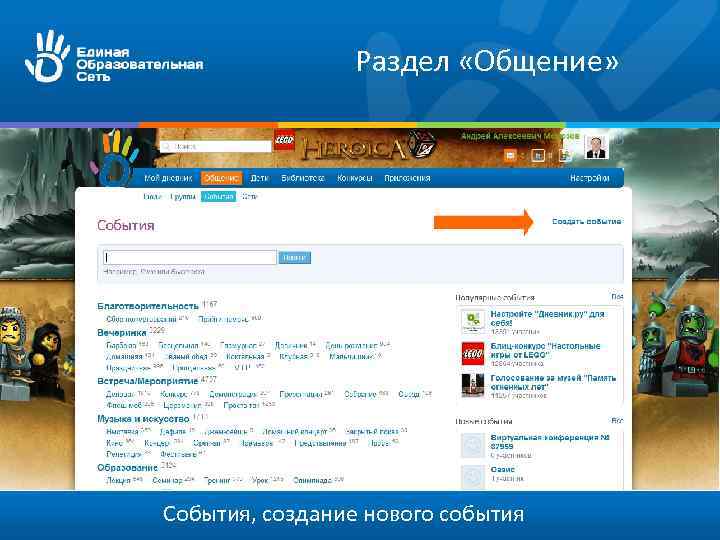Click the Dnevnik colorful hand logo
This screenshot has width=720, height=540.
(114, 158)
